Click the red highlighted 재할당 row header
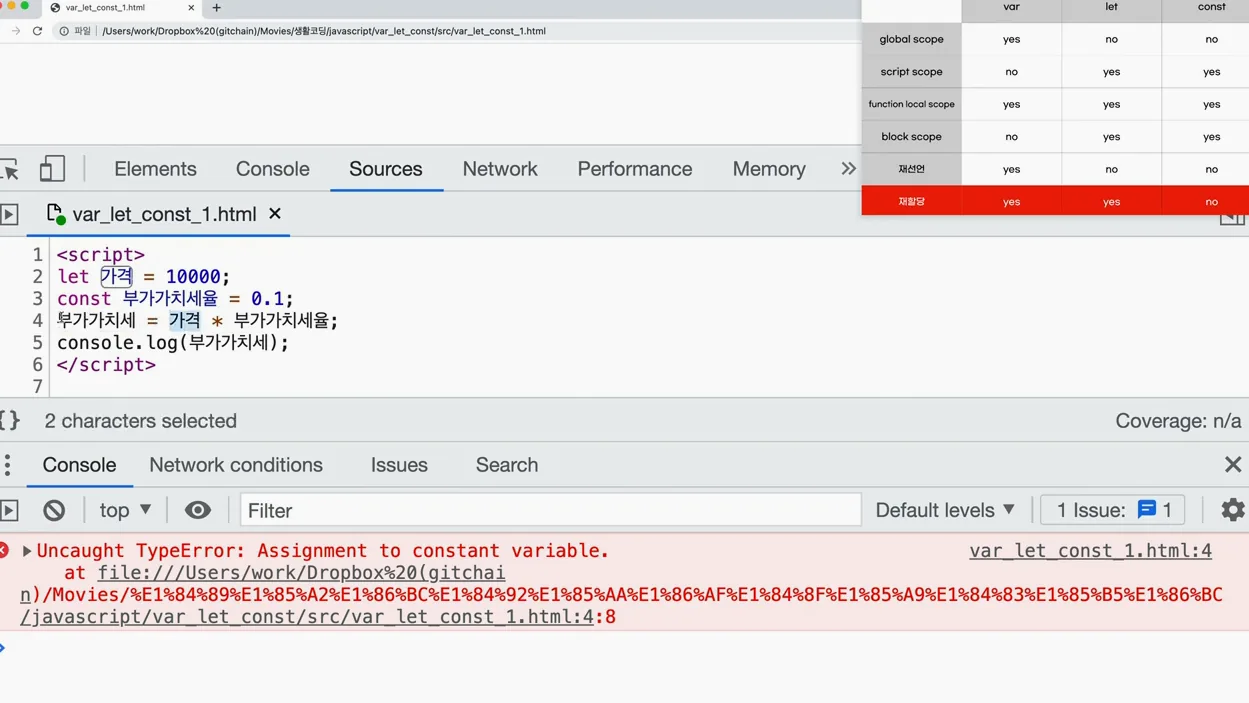The width and height of the screenshot is (1249, 703). (x=911, y=201)
